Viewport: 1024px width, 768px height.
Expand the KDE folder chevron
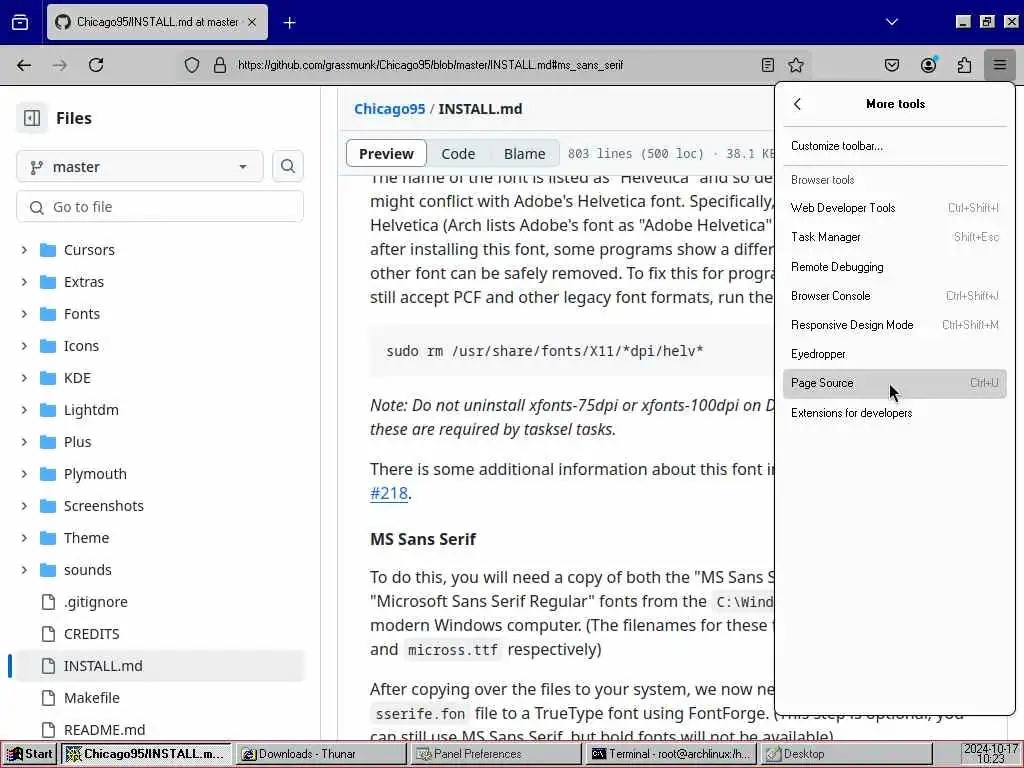[24, 378]
